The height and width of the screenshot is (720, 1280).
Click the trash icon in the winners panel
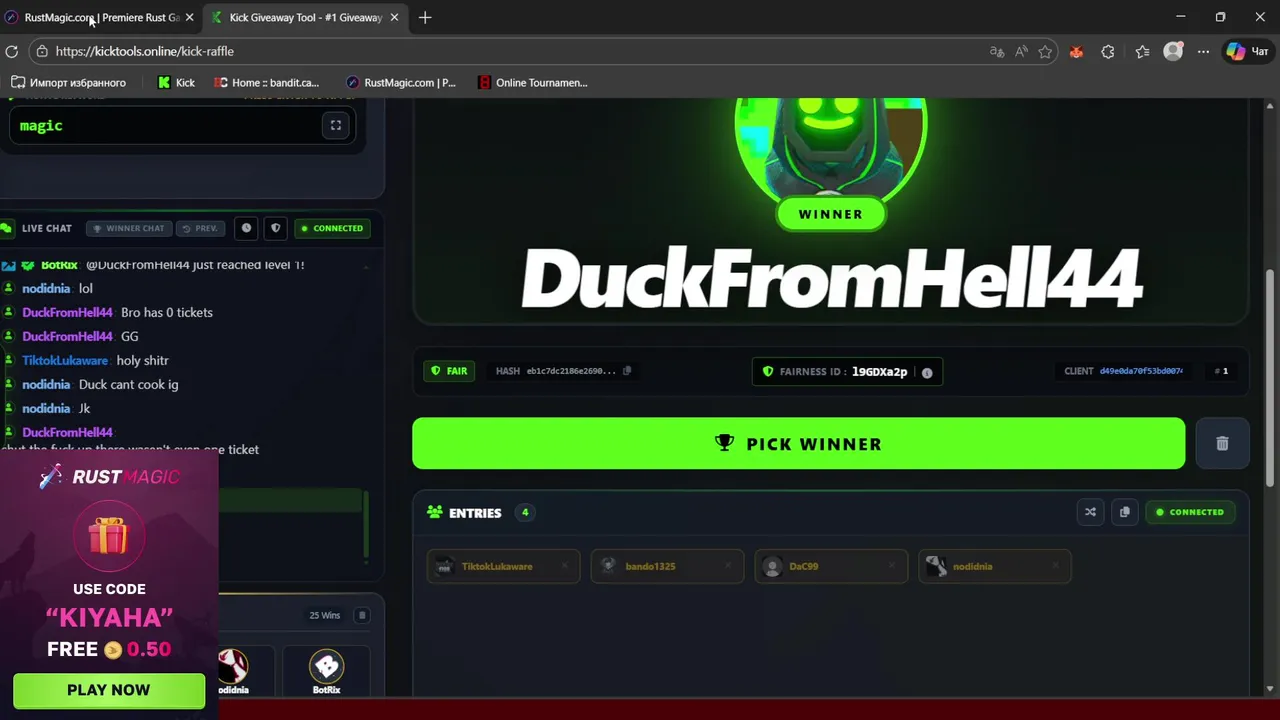[362, 615]
